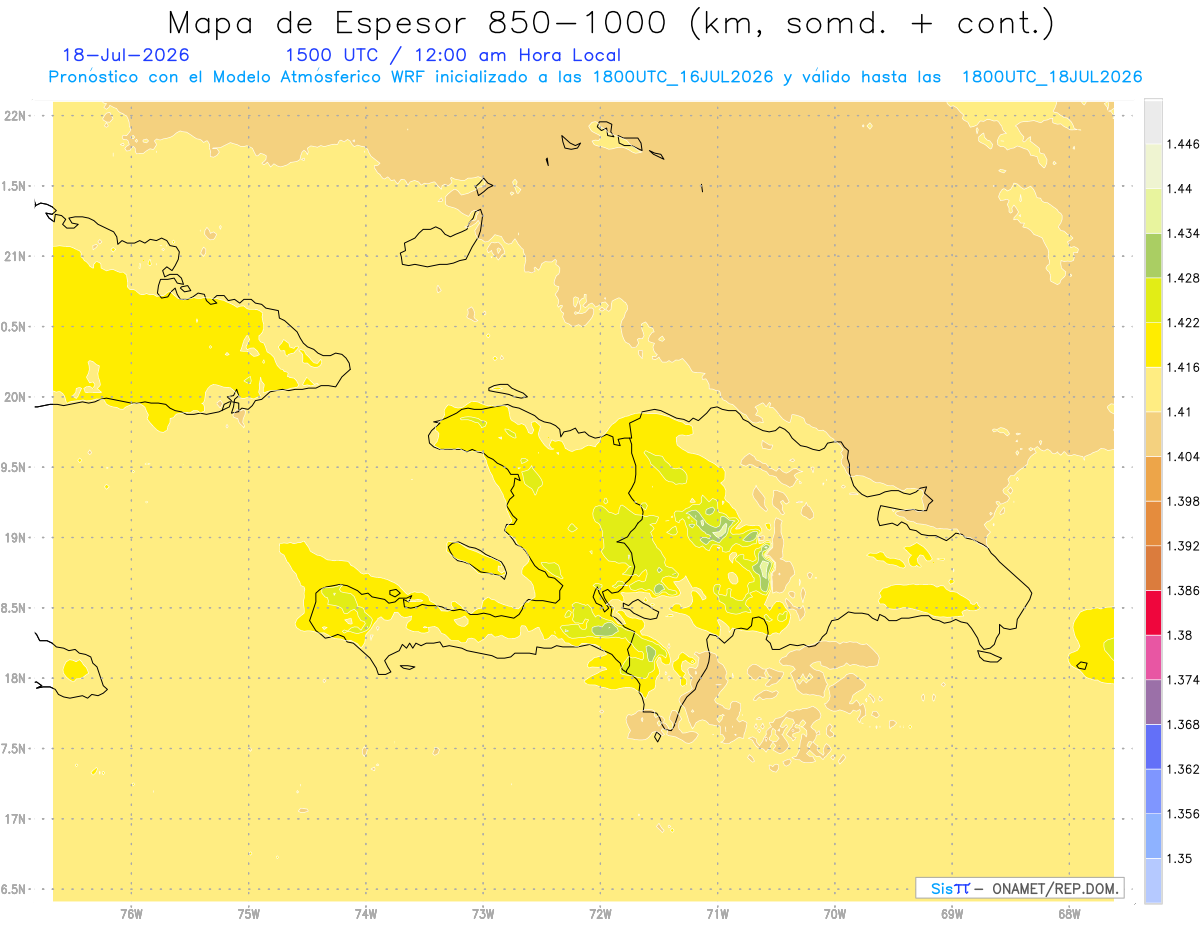1200x927 pixels.
Task: Click the legend value '1.386'
Action: pos(1183,591)
